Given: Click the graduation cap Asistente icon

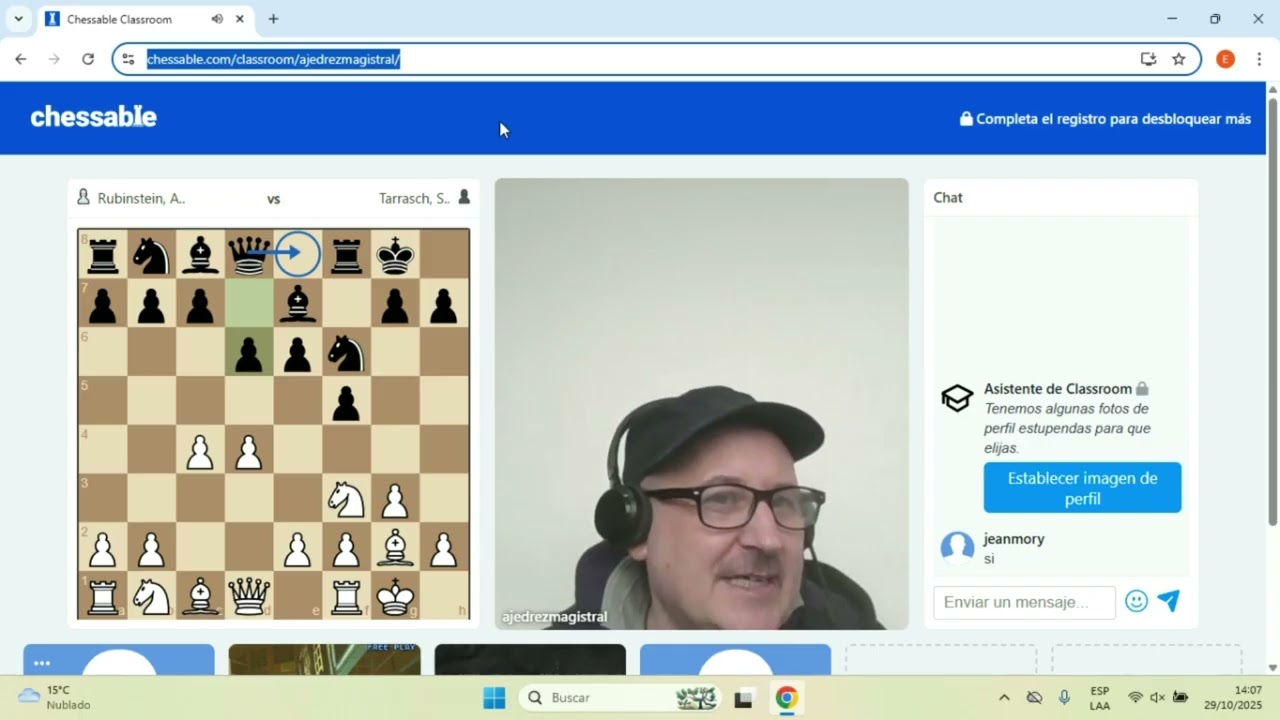Looking at the screenshot, I should 957,398.
